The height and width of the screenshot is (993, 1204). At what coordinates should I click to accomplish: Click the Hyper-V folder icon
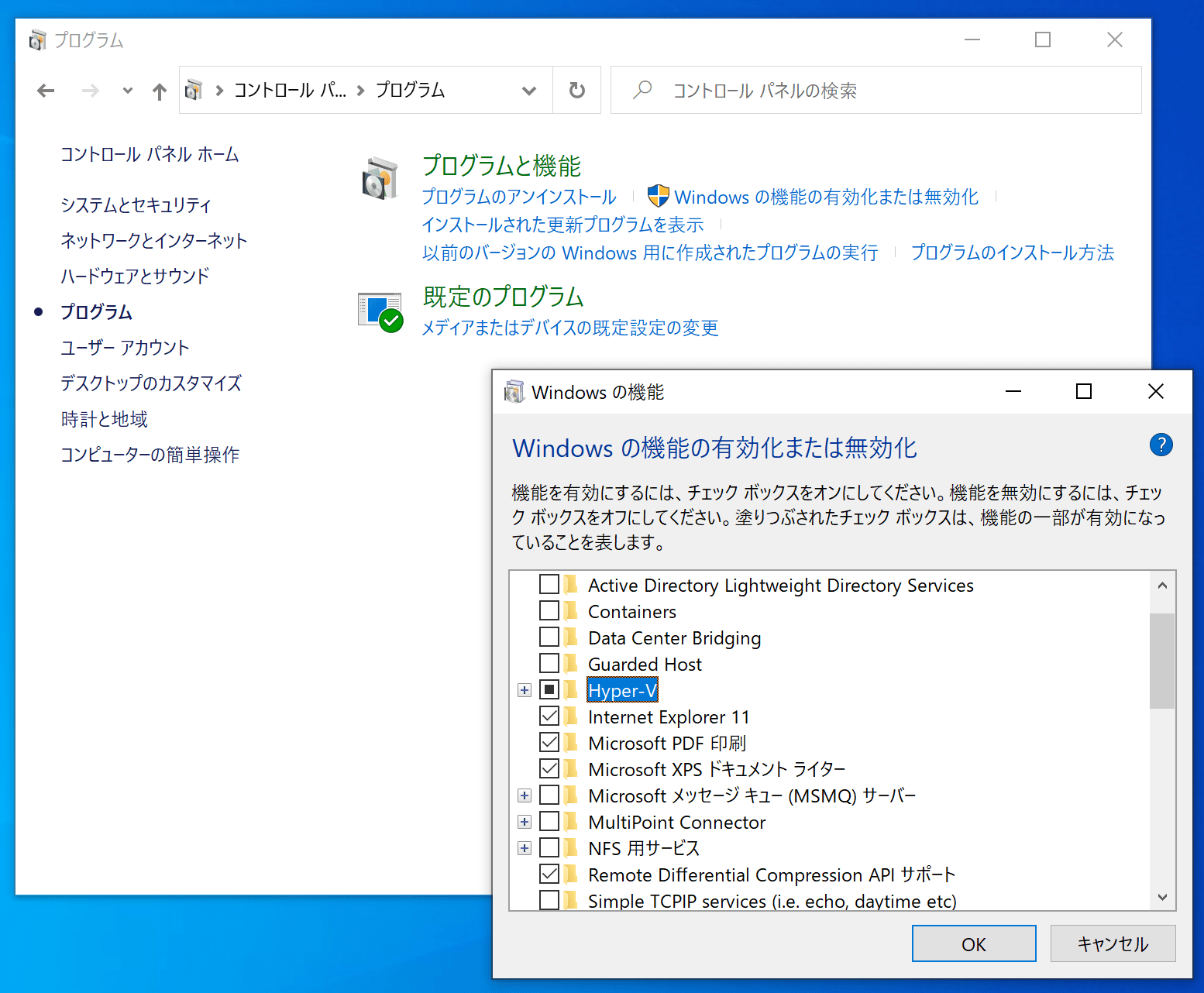click(x=571, y=689)
